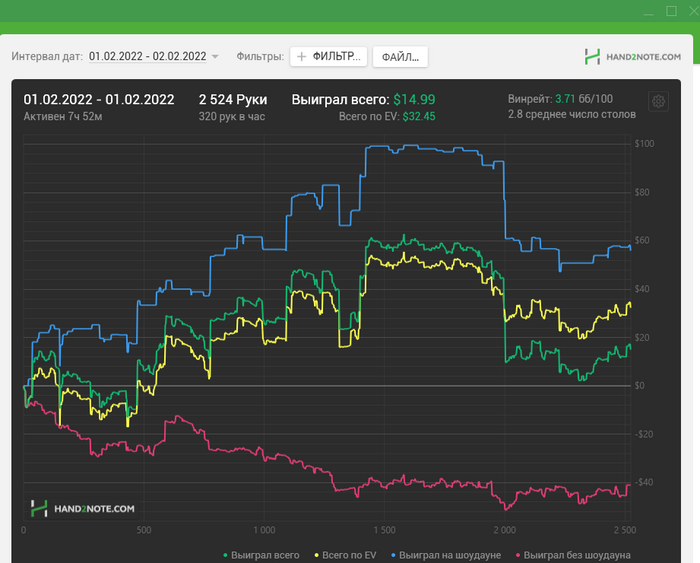Toggle the 'Выиграл без шоудауна' legend series

coord(573,555)
